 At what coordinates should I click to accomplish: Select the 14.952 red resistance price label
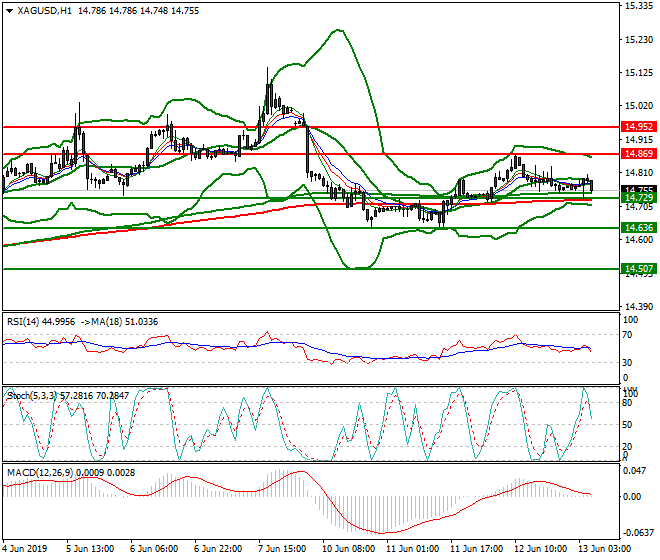(639, 127)
